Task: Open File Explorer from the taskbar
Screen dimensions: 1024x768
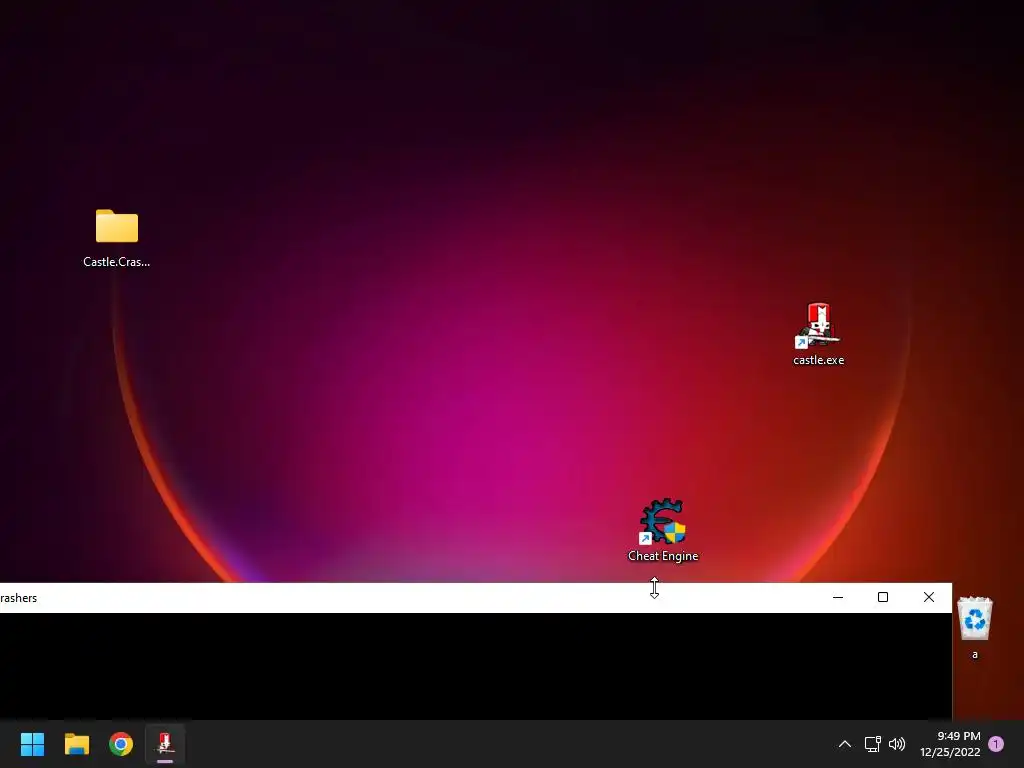Action: pyautogui.click(x=77, y=744)
